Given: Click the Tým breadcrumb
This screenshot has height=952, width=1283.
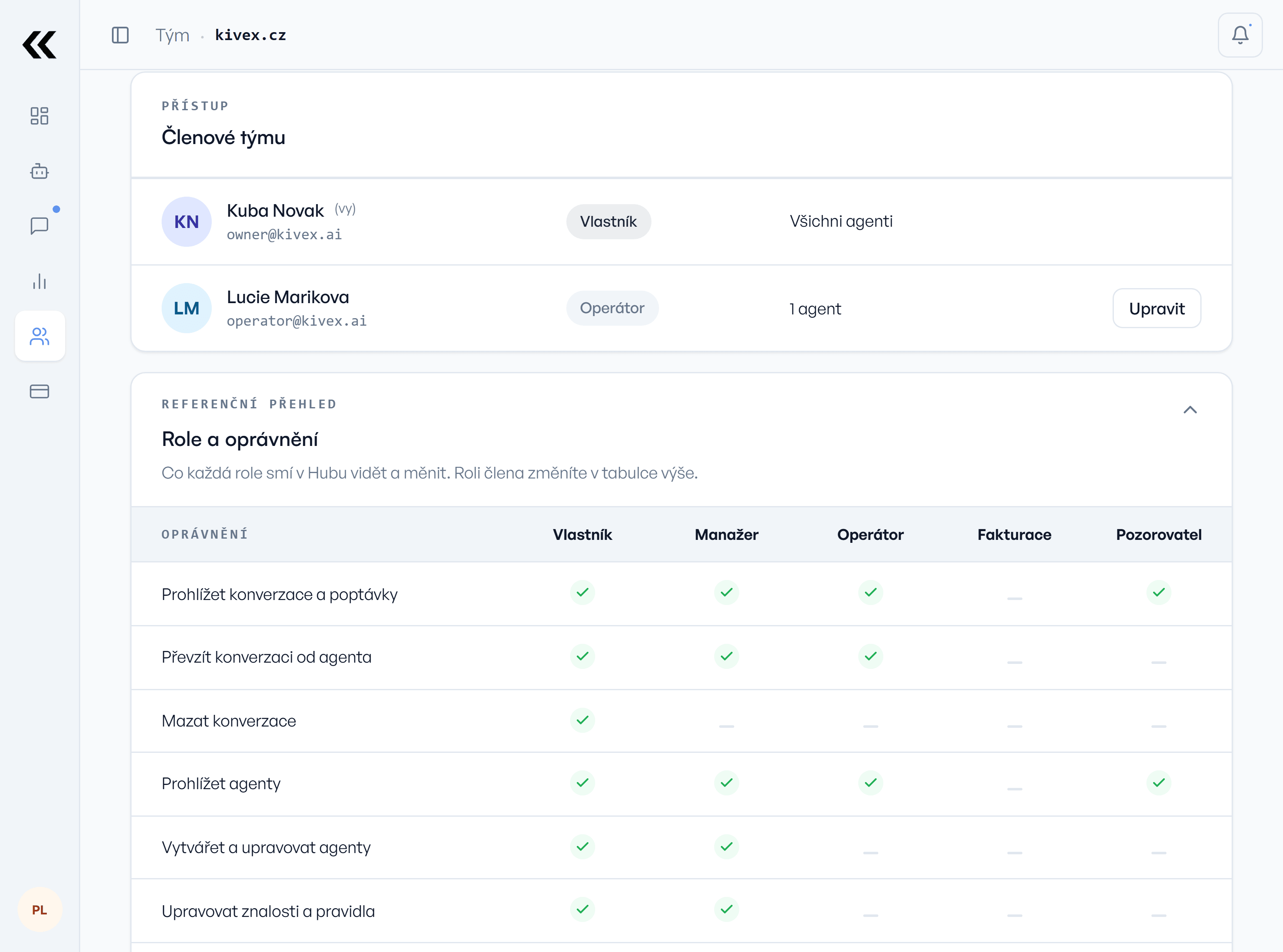Looking at the screenshot, I should click(172, 36).
